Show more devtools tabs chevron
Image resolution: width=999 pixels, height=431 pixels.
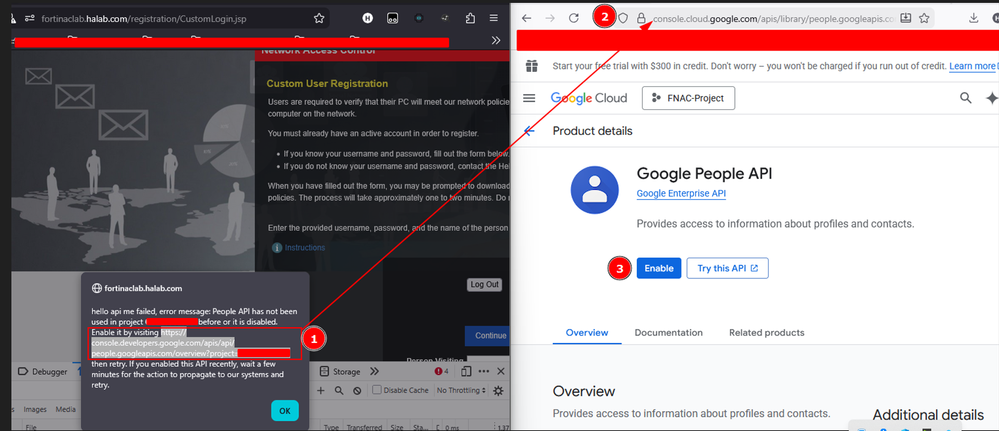pos(375,372)
